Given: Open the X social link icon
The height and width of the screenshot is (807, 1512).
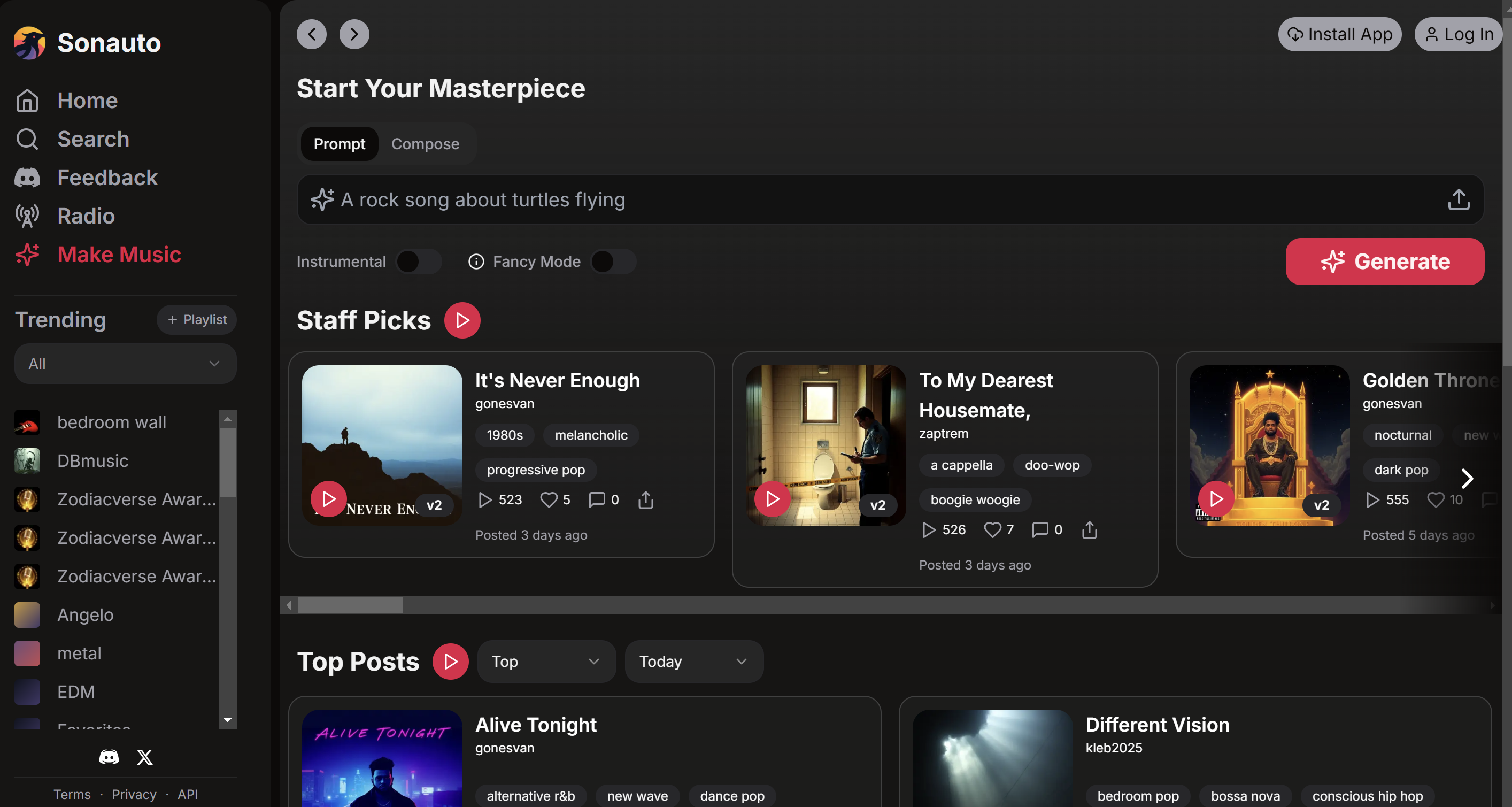Looking at the screenshot, I should (x=144, y=757).
